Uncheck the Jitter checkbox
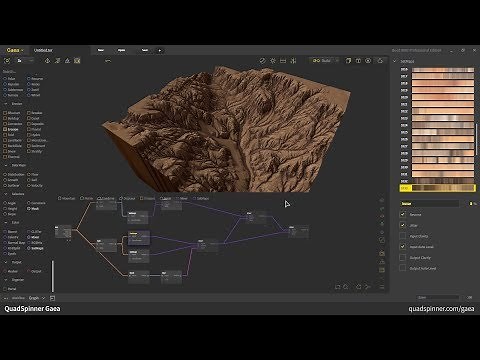Image resolution: width=480 pixels, height=360 pixels. (403, 225)
